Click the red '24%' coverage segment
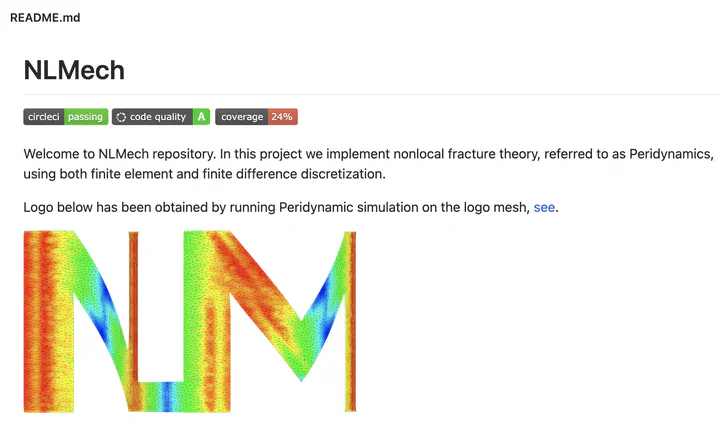720x437 pixels. click(282, 117)
